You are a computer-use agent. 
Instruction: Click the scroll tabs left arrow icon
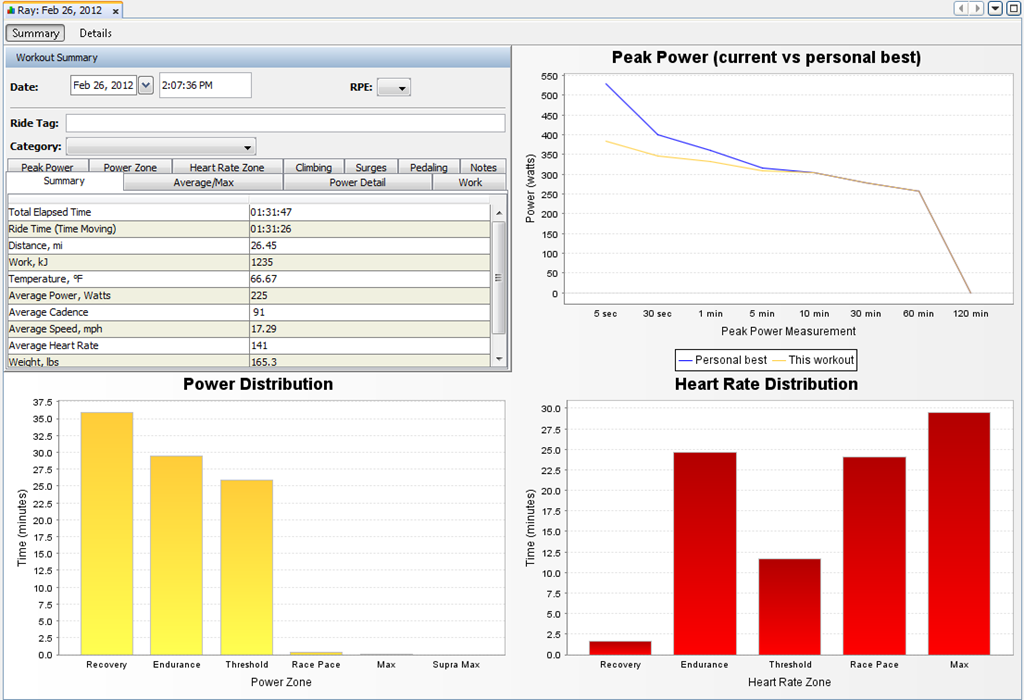[961, 8]
